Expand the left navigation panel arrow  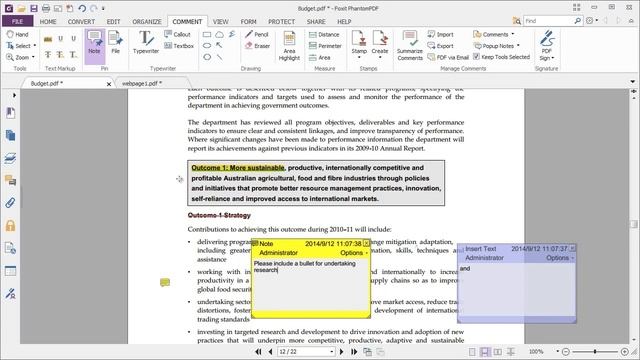pos(14,95)
